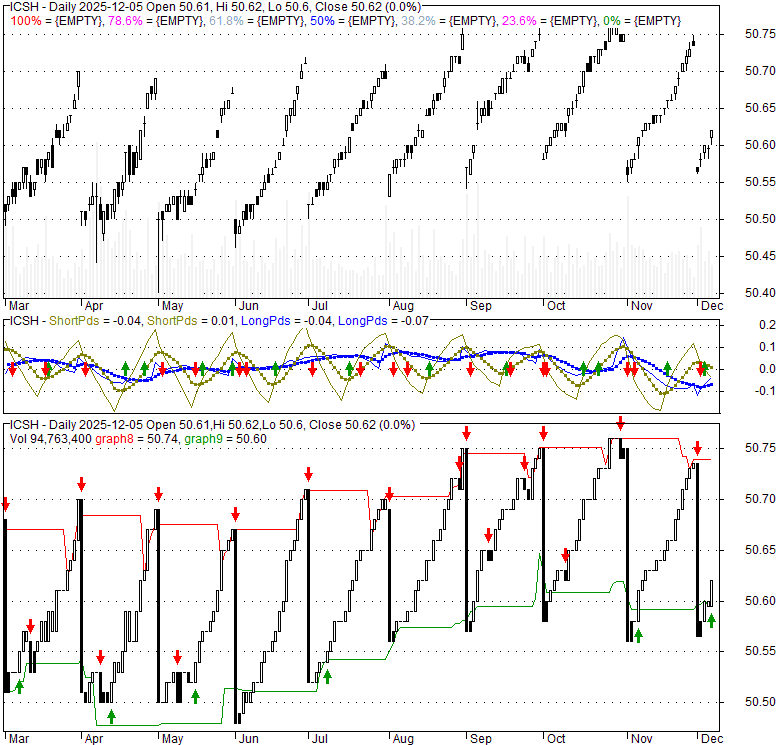Image resolution: width=780 pixels, height=745 pixels.
Task: Click the Jul month label under top chart
Action: click(319, 306)
